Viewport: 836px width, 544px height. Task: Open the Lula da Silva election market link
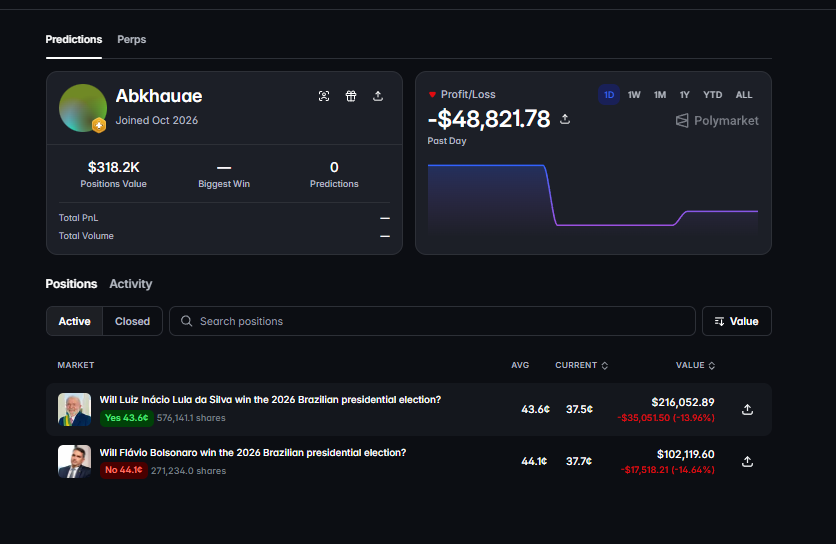click(270, 399)
